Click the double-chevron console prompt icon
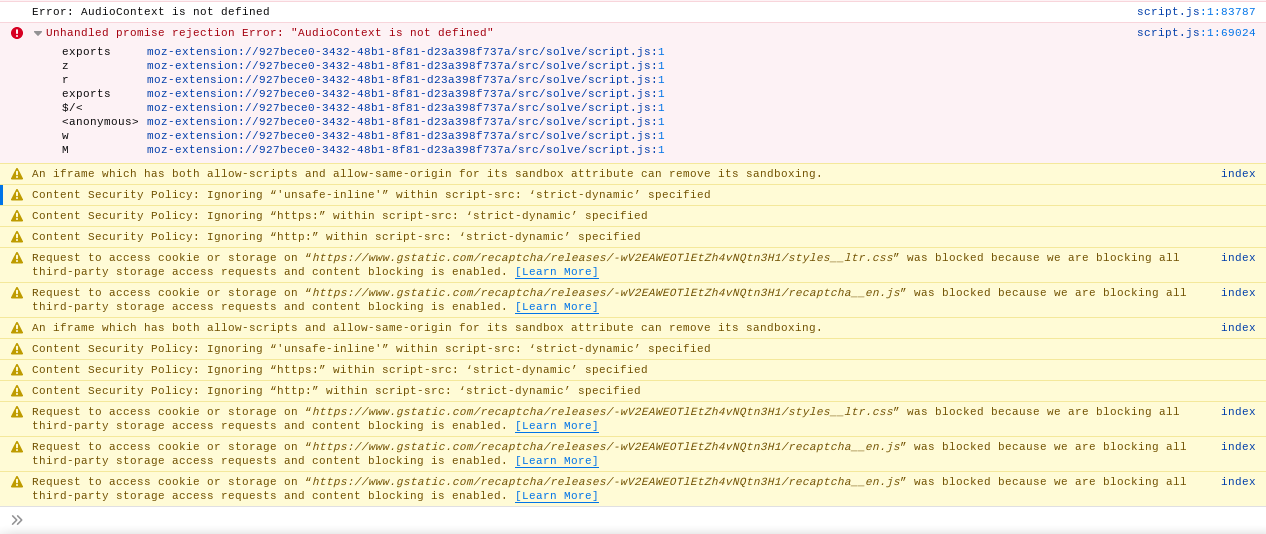 point(17,520)
